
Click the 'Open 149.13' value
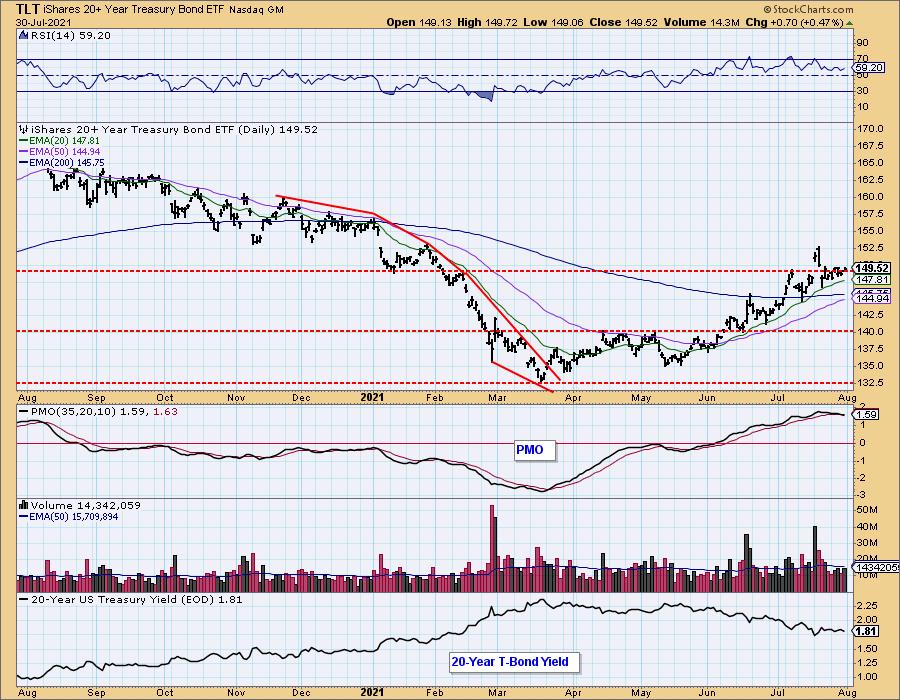point(420,22)
